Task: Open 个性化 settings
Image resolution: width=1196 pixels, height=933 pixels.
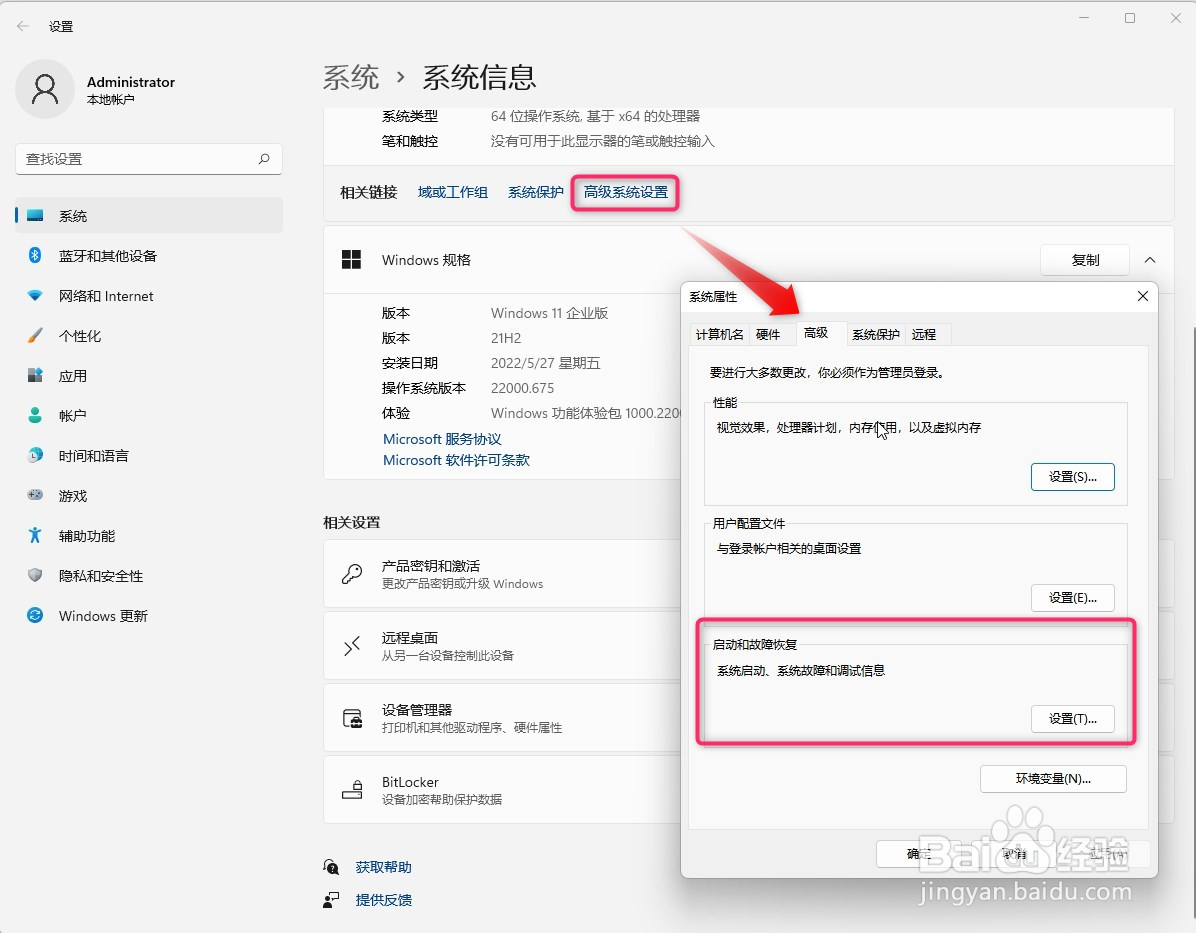Action: pos(149,336)
